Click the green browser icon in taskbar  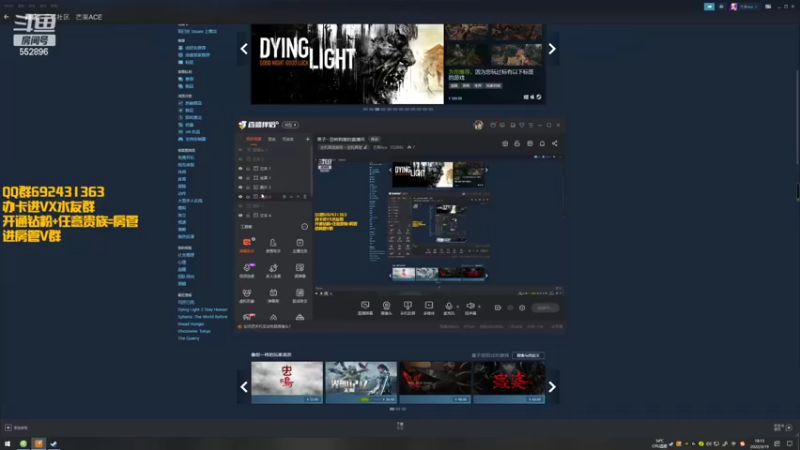click(x=23, y=443)
